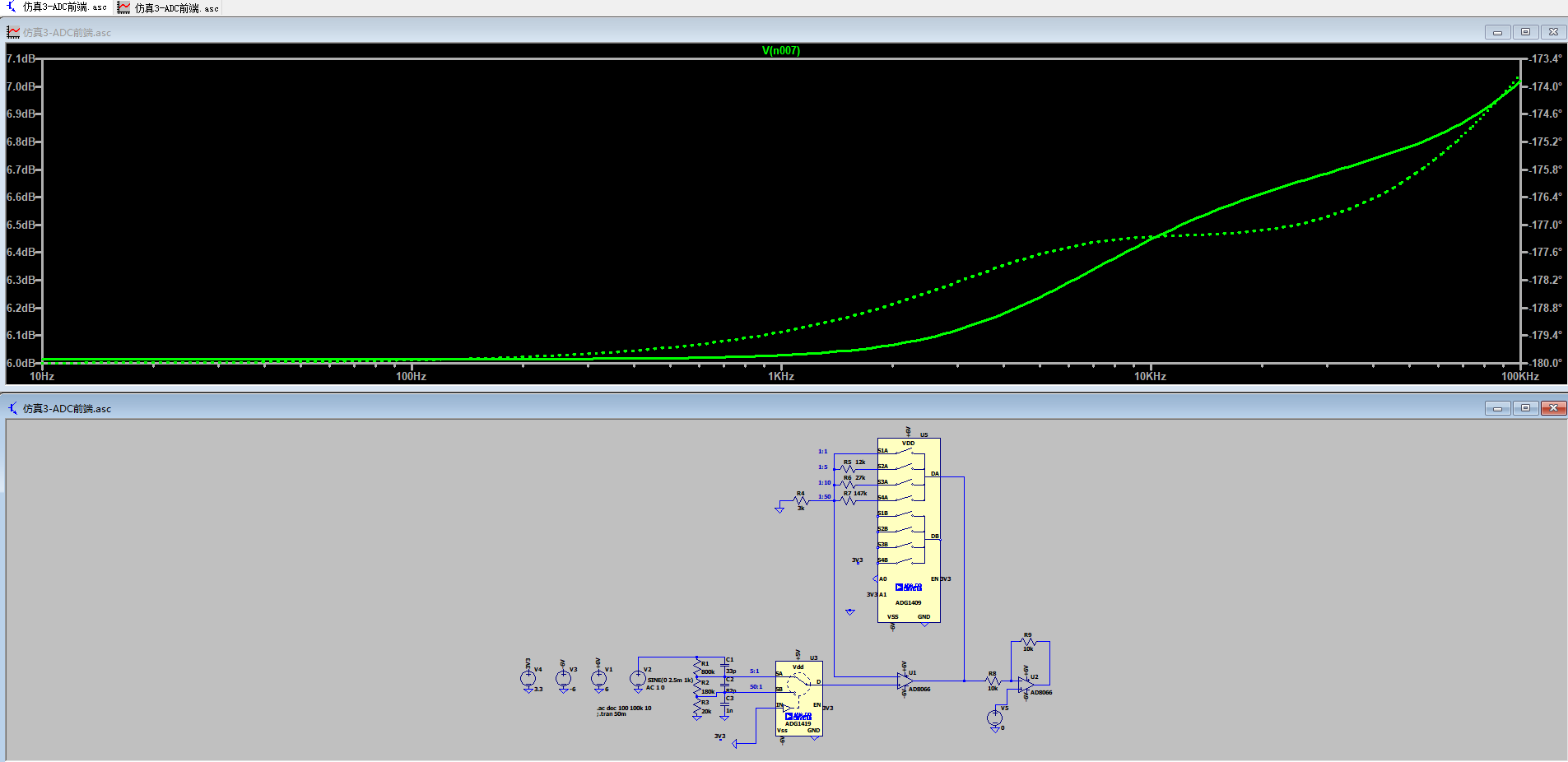Close the schematic sub-window
The image size is (1568, 762).
coord(1553,408)
